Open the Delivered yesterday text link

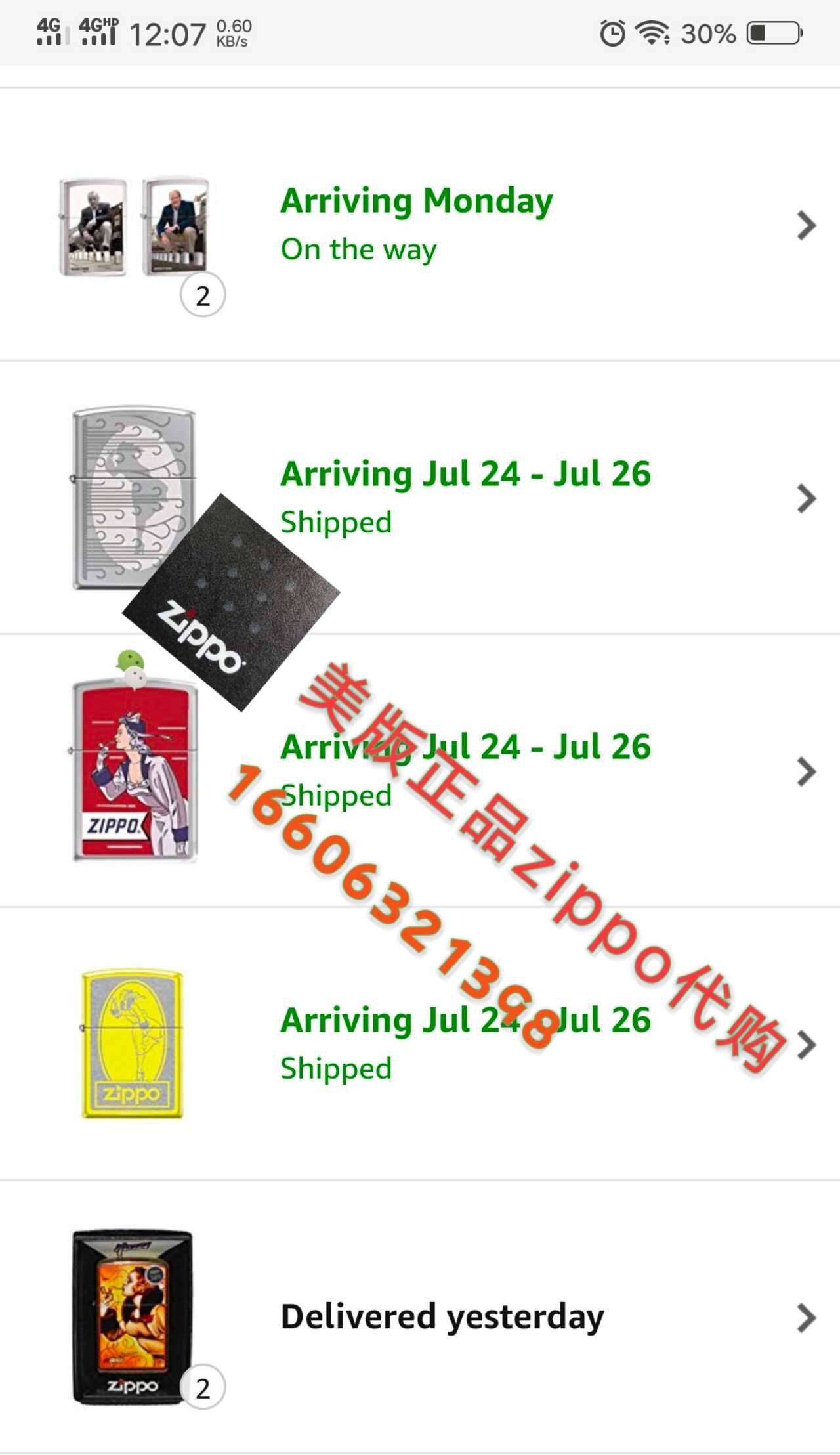point(443,1317)
